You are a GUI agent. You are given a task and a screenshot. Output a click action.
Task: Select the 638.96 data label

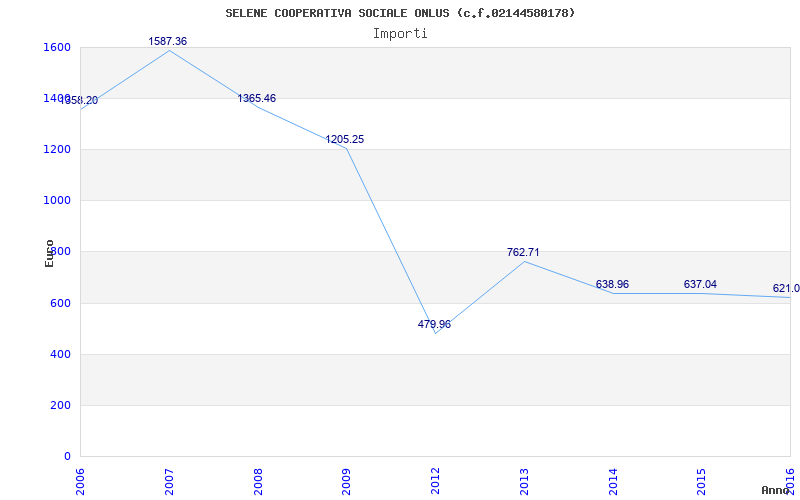(612, 284)
